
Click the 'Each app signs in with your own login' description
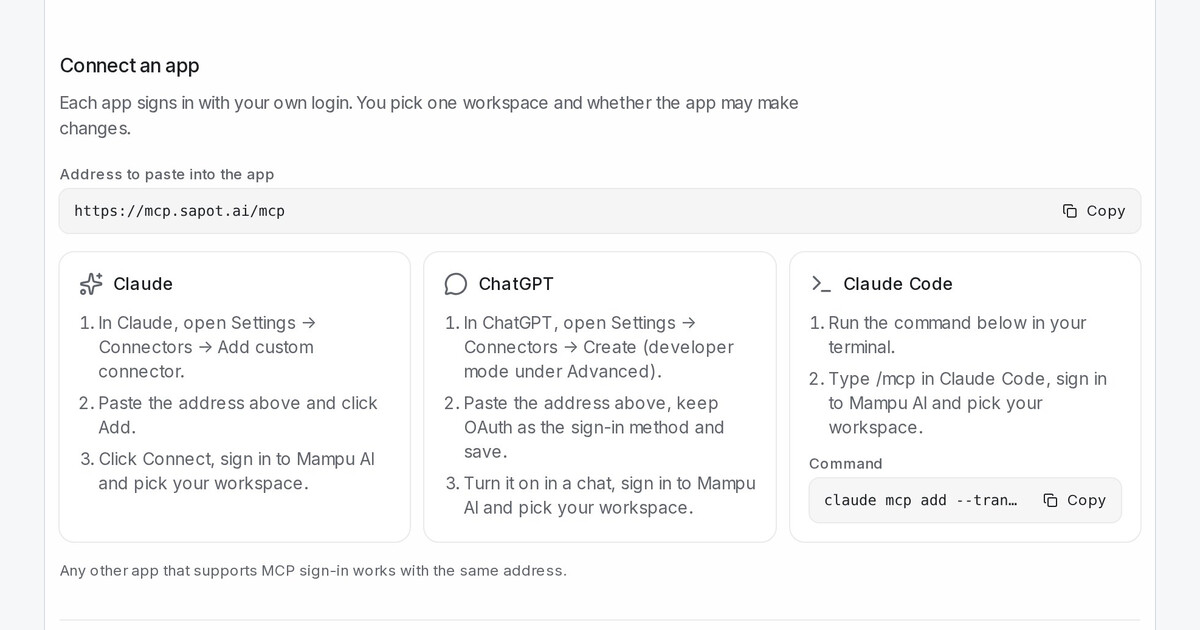[x=429, y=115]
